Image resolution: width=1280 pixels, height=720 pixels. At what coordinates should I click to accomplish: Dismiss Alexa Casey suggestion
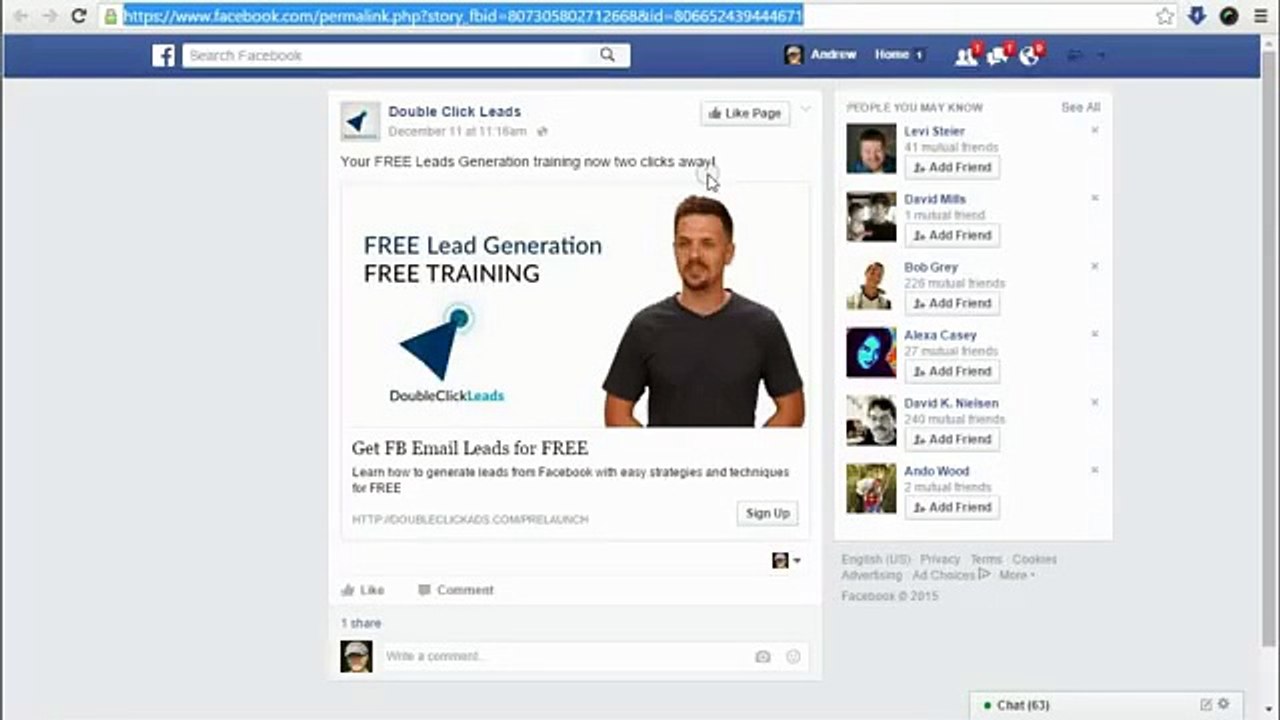(1094, 334)
